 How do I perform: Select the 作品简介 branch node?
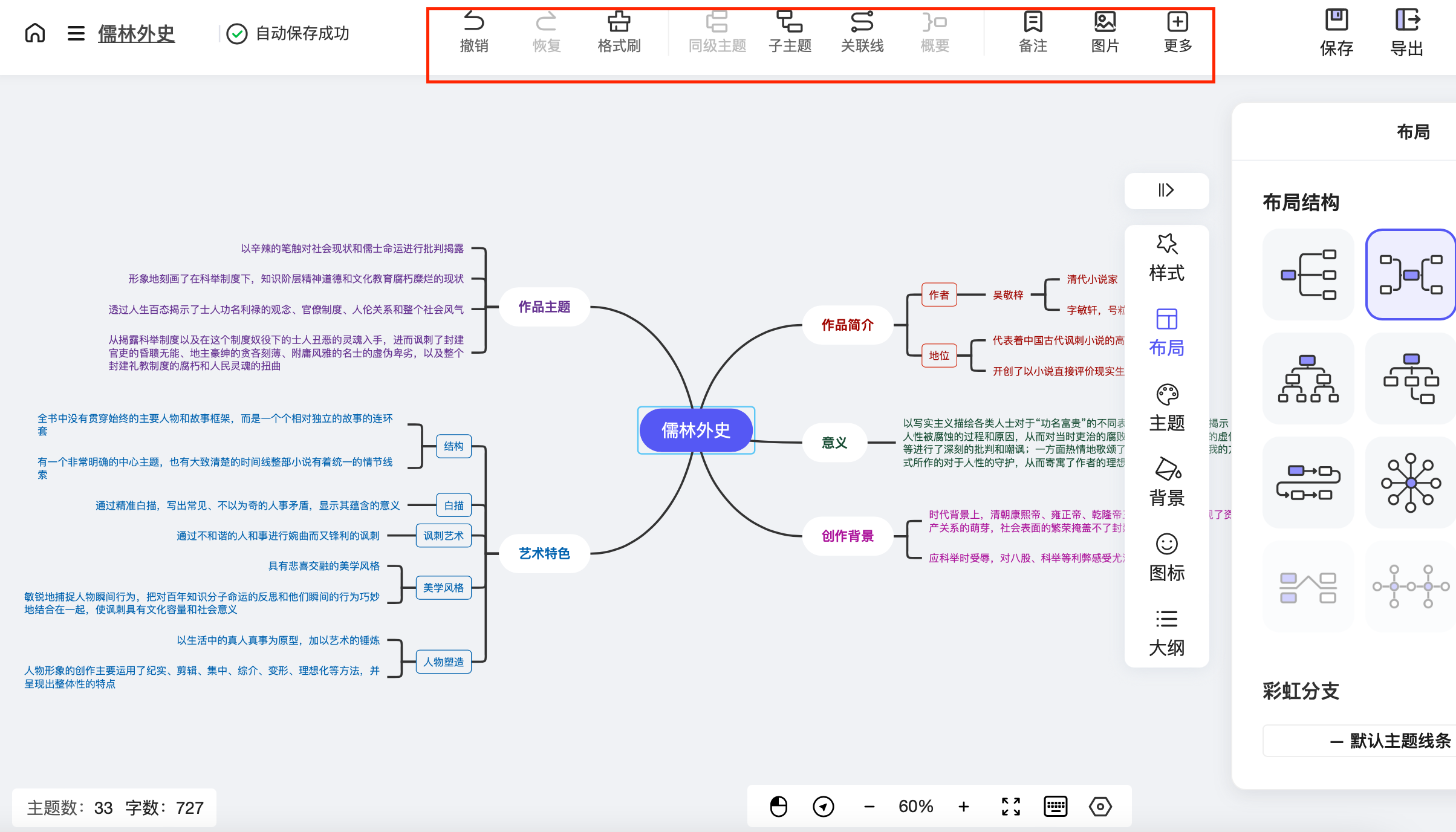click(x=848, y=325)
